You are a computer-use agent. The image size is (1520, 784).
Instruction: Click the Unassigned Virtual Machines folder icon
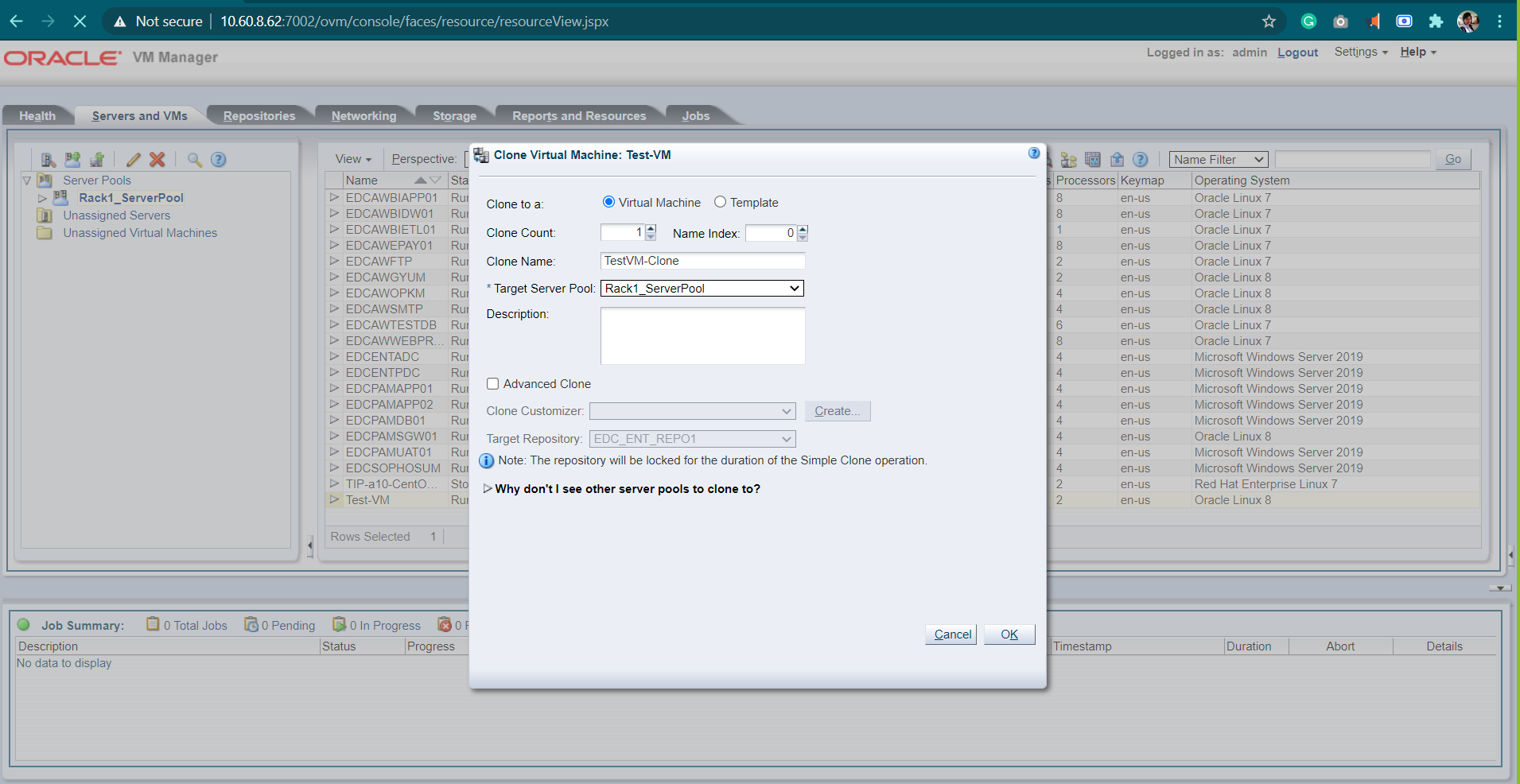coord(45,233)
